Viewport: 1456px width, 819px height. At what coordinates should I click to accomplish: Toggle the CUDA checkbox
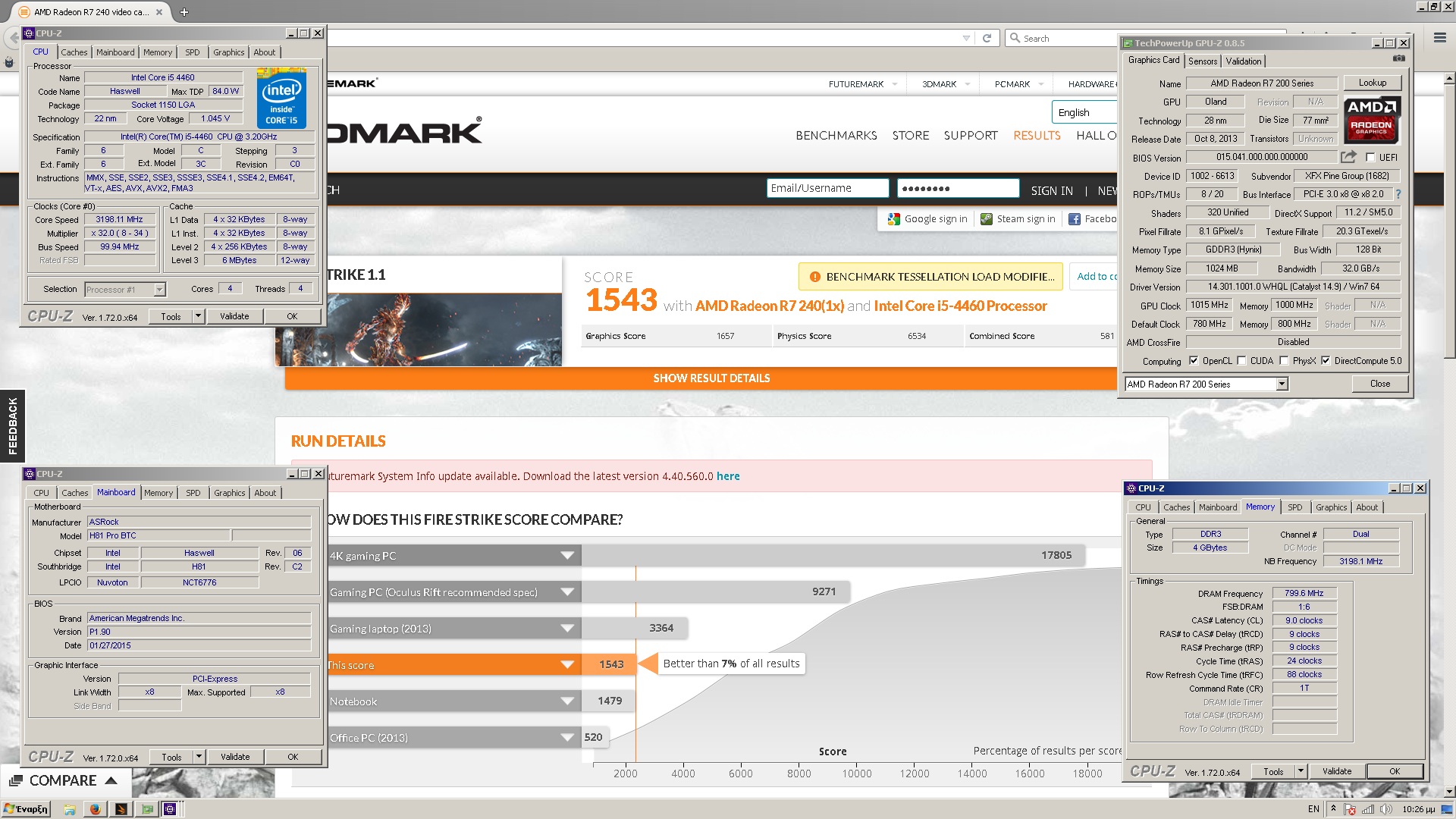point(1241,361)
